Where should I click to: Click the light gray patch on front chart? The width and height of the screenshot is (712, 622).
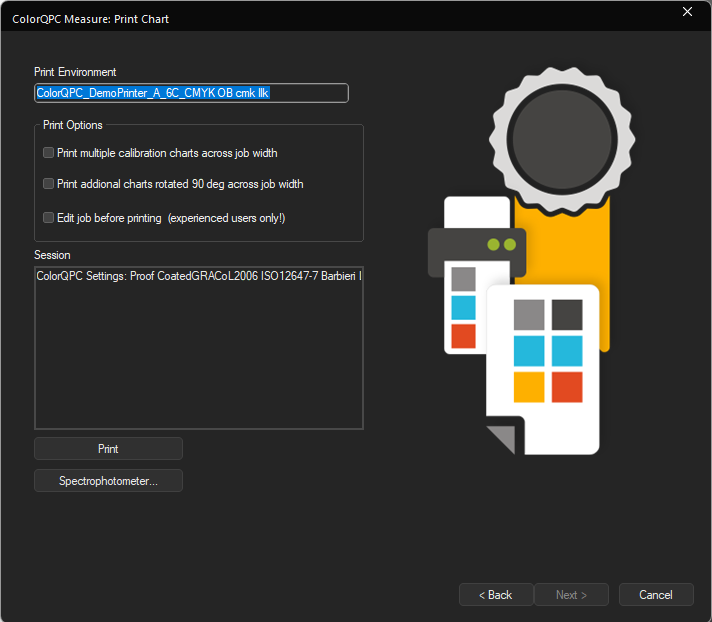pyautogui.click(x=529, y=315)
